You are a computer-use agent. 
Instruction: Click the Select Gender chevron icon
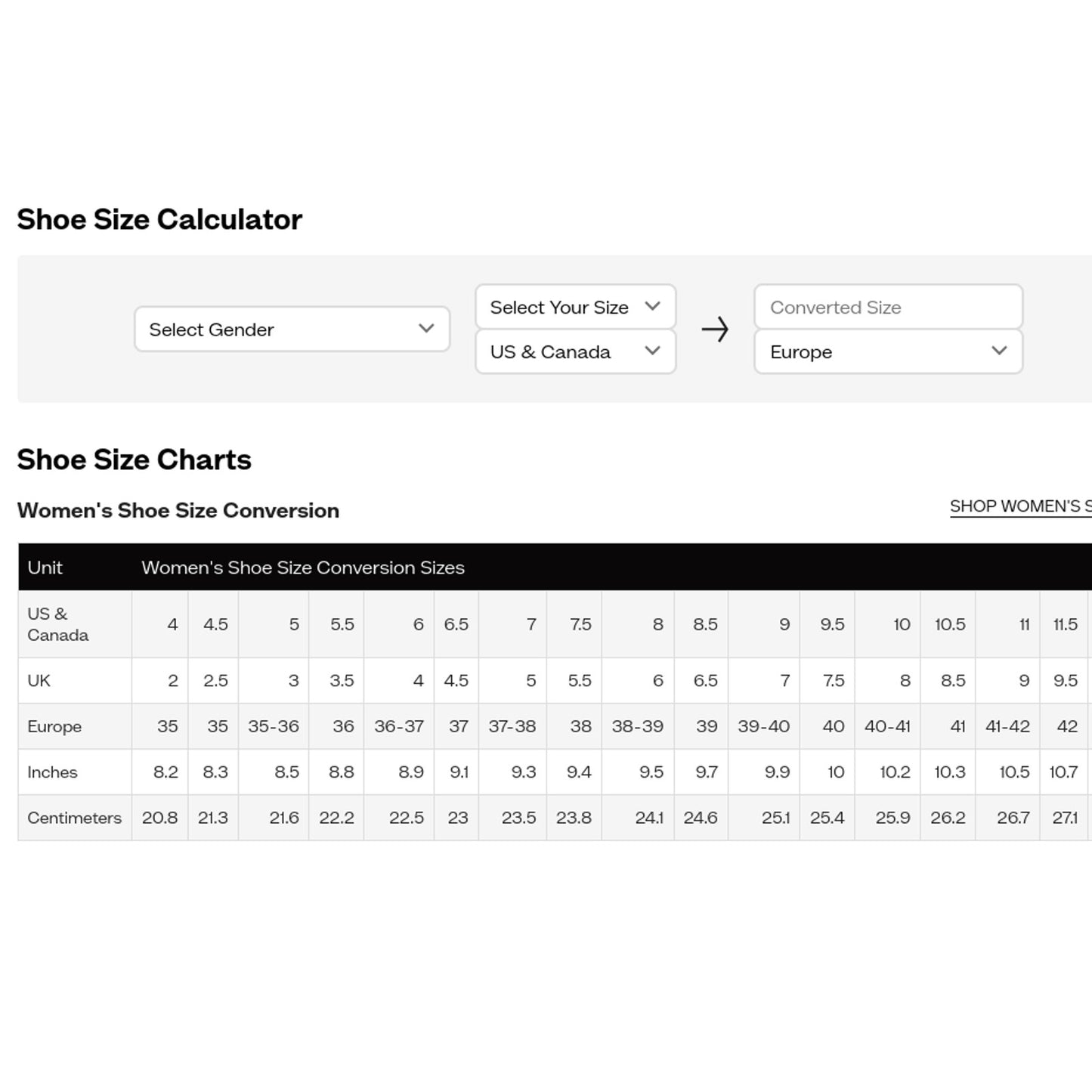pos(426,329)
